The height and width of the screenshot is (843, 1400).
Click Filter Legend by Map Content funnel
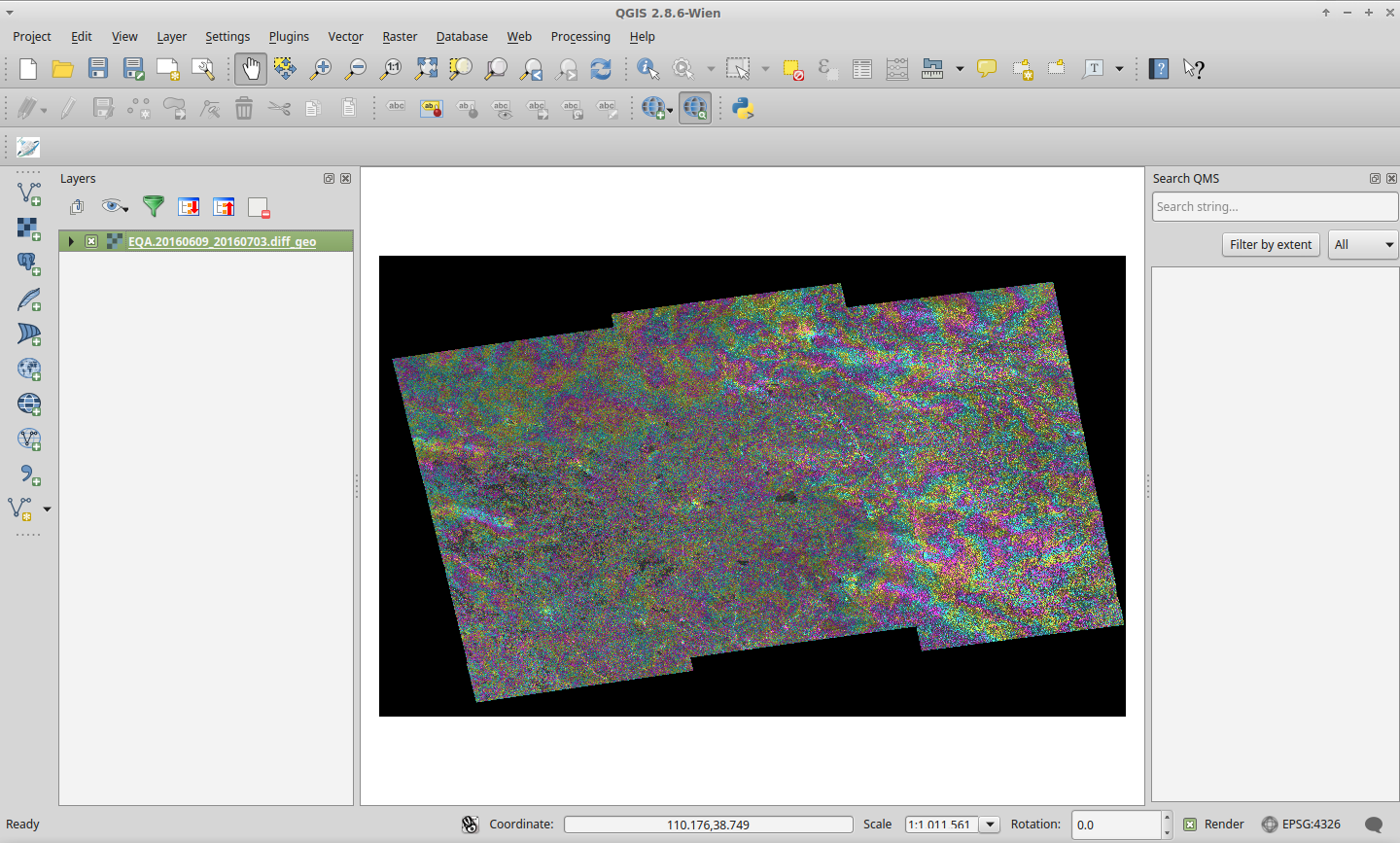pos(153,206)
